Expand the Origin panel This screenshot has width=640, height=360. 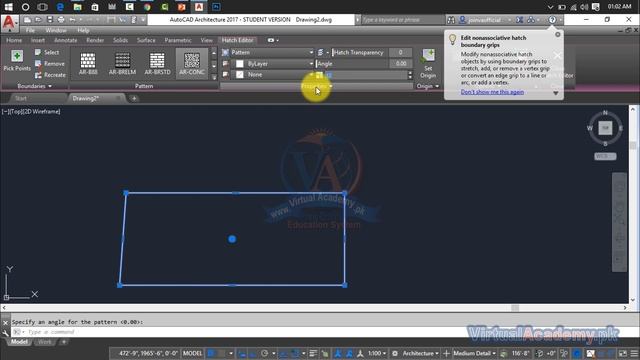click(428, 86)
